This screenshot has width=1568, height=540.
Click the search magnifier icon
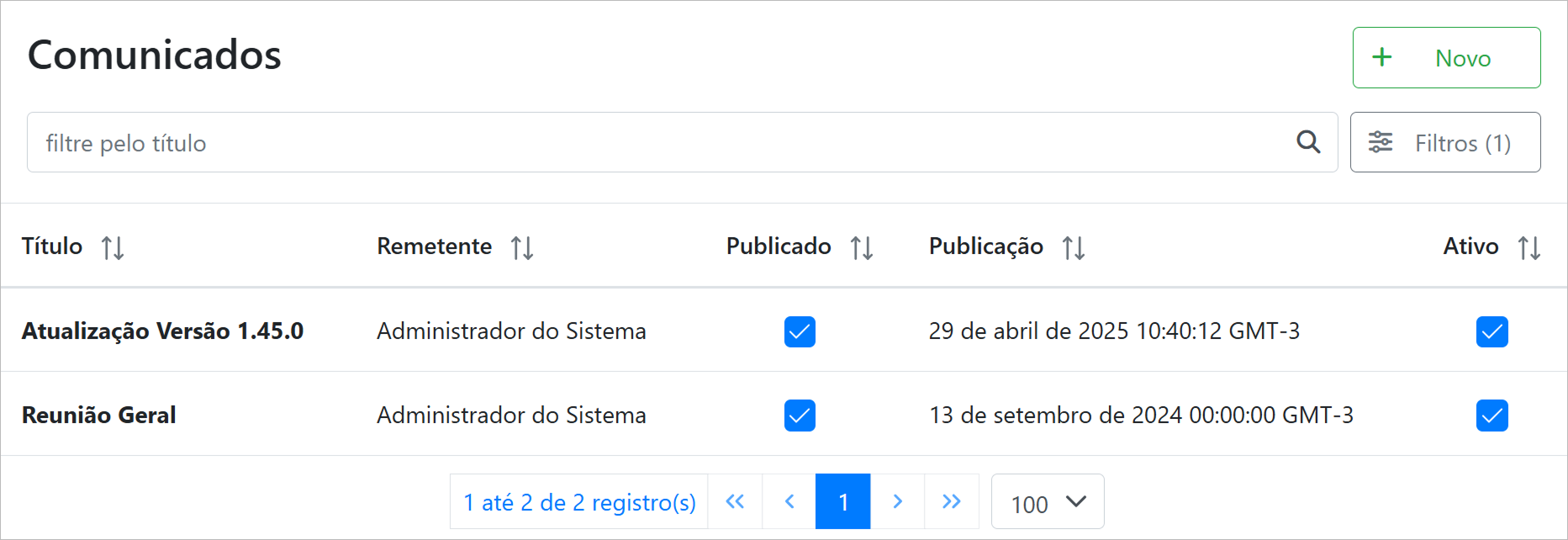(1308, 142)
